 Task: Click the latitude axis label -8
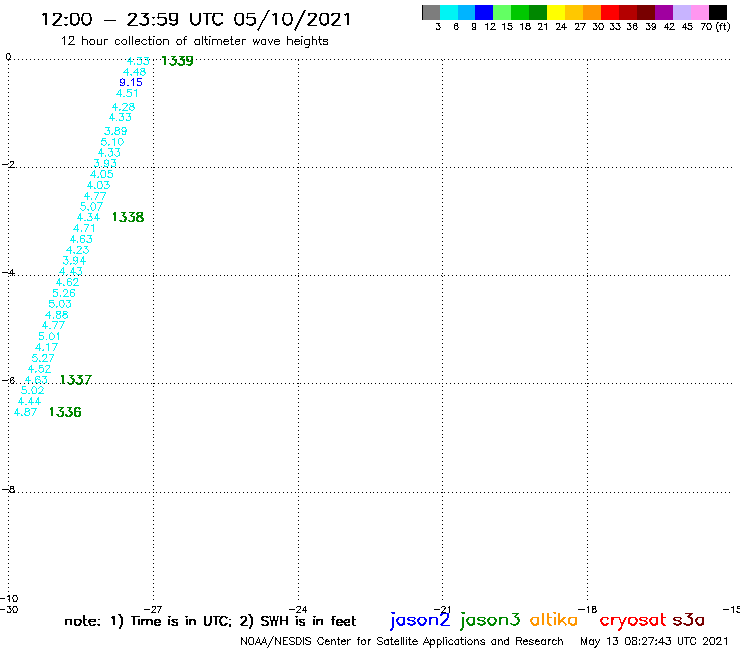pyautogui.click(x=8, y=490)
